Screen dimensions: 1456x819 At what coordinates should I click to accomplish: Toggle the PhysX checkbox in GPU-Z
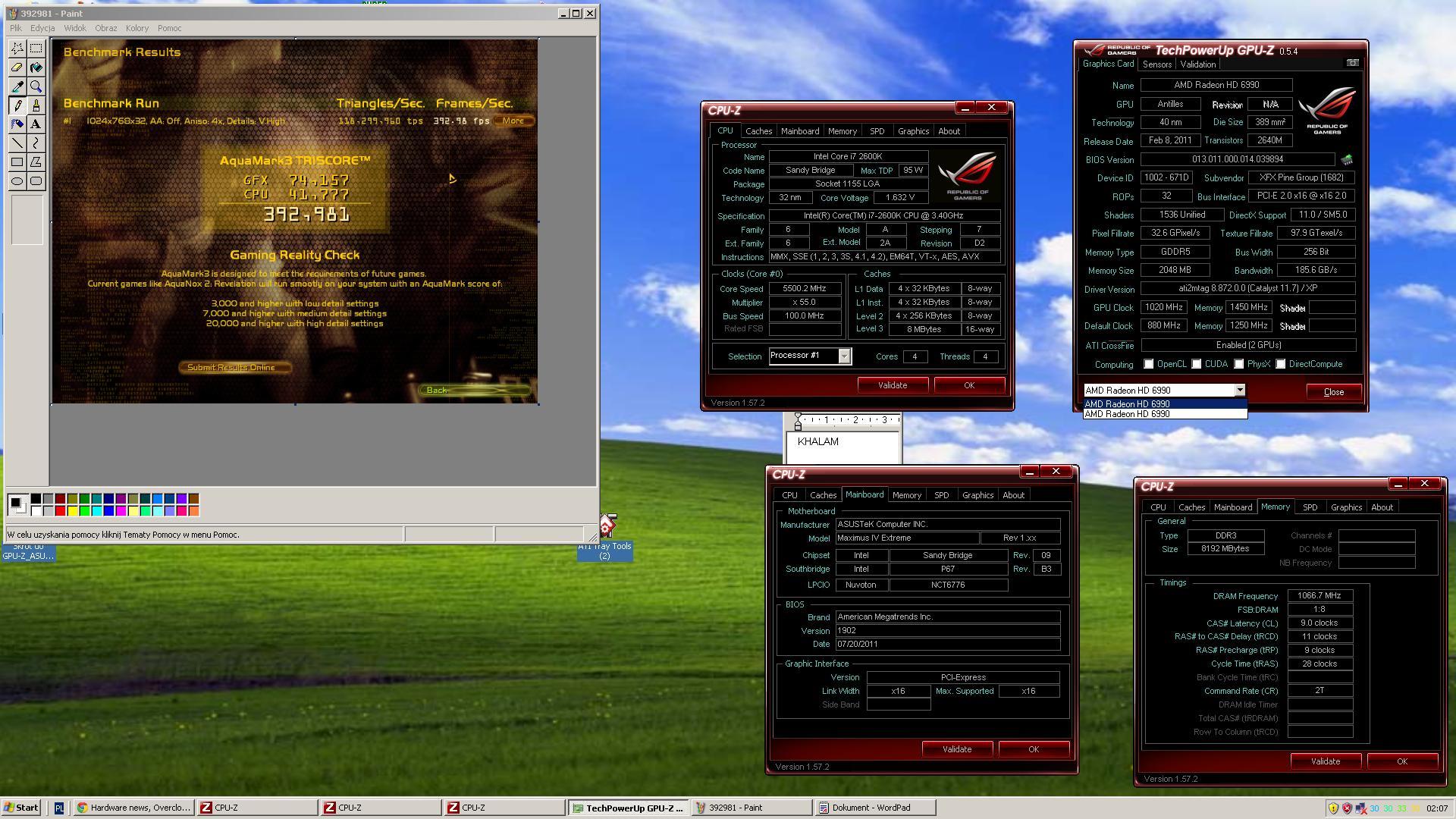pos(1238,365)
